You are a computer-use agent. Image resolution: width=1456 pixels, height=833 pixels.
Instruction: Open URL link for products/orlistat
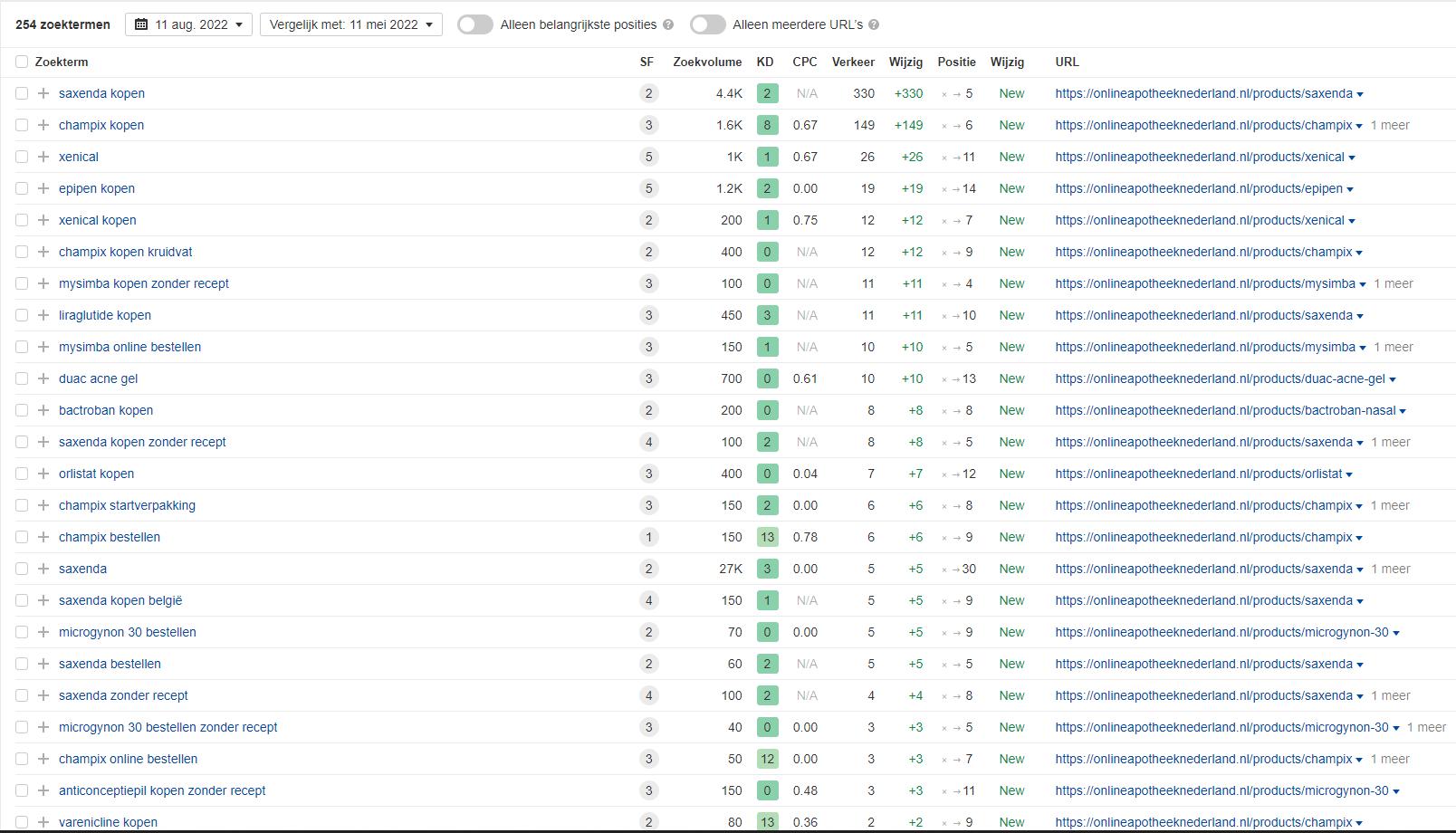click(x=1199, y=474)
